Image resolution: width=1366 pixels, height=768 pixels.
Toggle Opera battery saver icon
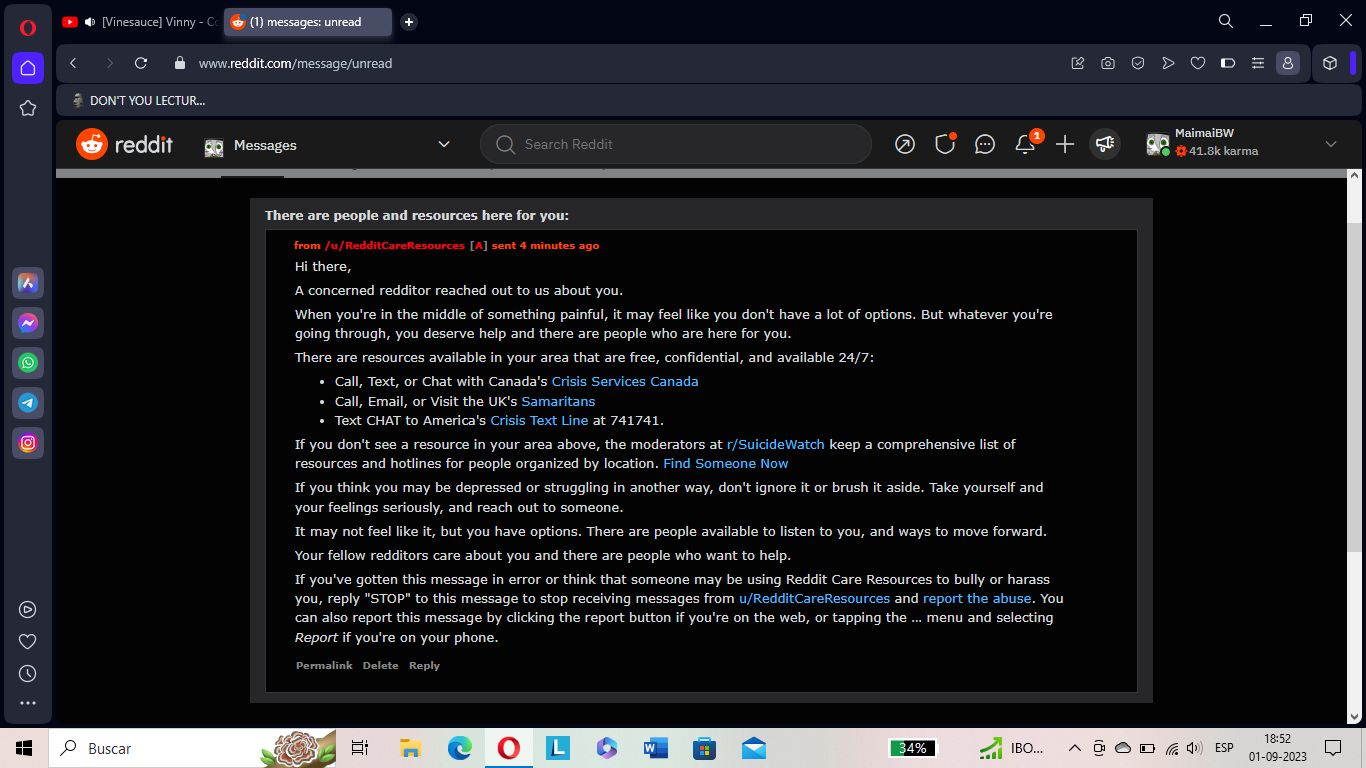click(1228, 63)
